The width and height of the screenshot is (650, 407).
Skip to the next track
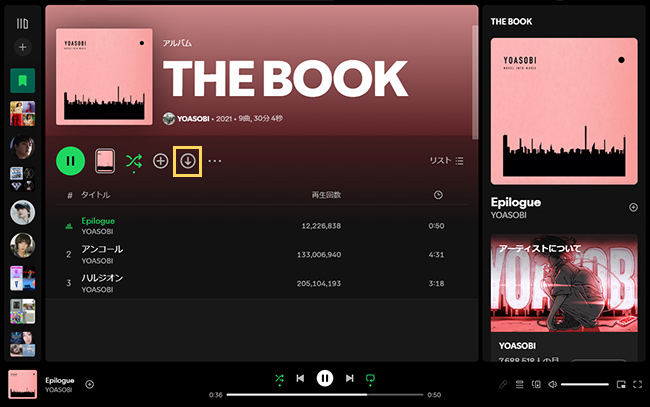(349, 378)
